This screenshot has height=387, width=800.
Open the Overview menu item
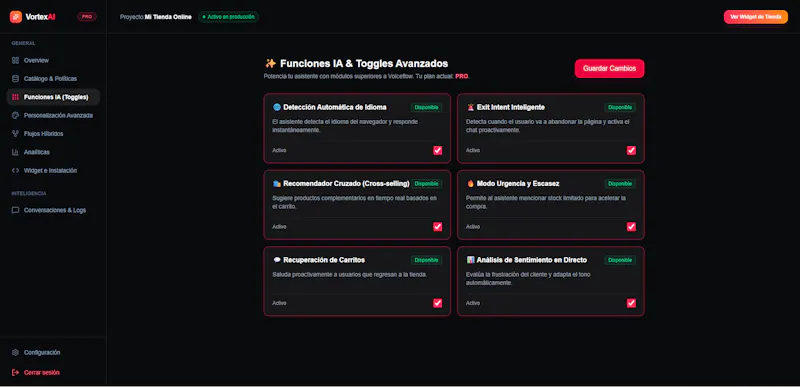point(53,60)
